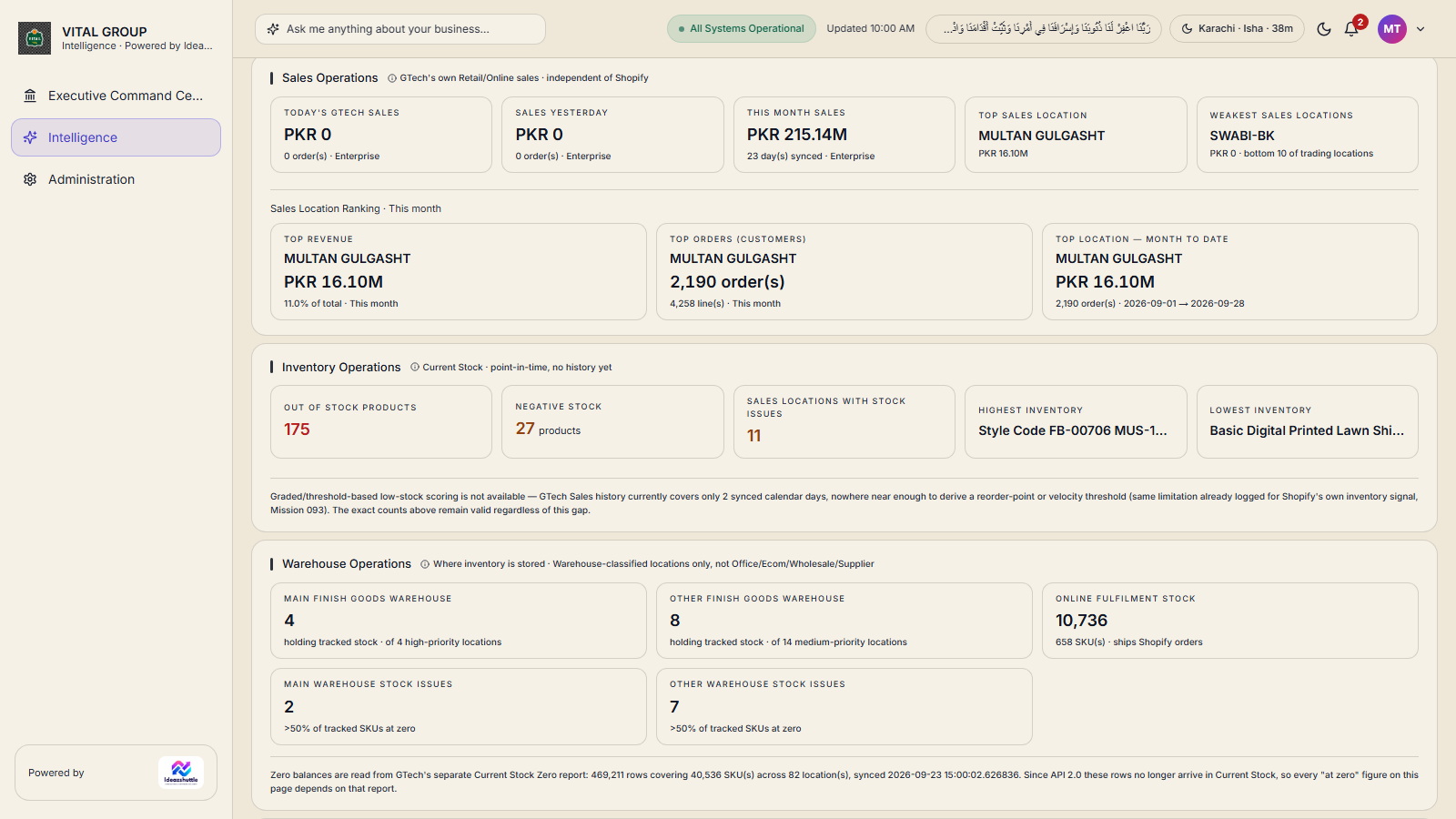Select Intelligence in the sidebar

[116, 137]
